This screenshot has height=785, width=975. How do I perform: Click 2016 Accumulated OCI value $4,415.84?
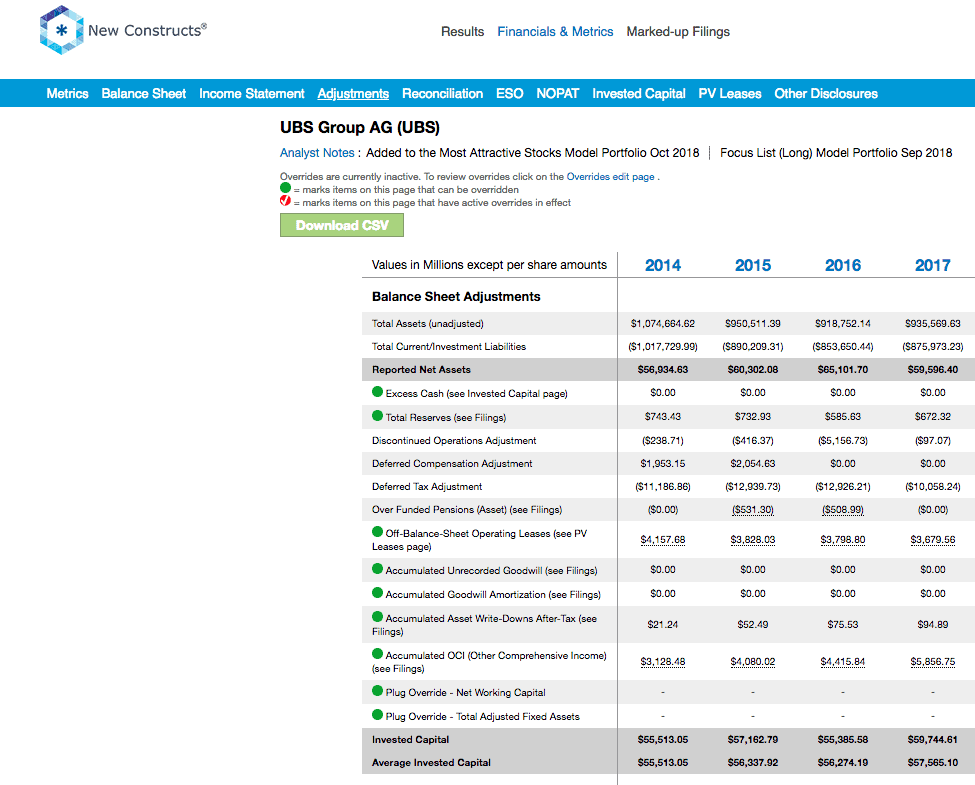click(843, 662)
